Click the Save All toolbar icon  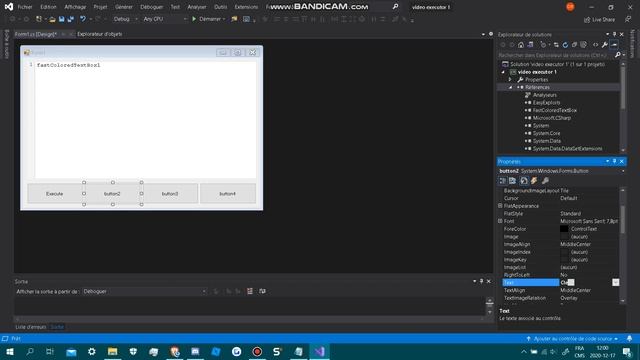pos(71,19)
